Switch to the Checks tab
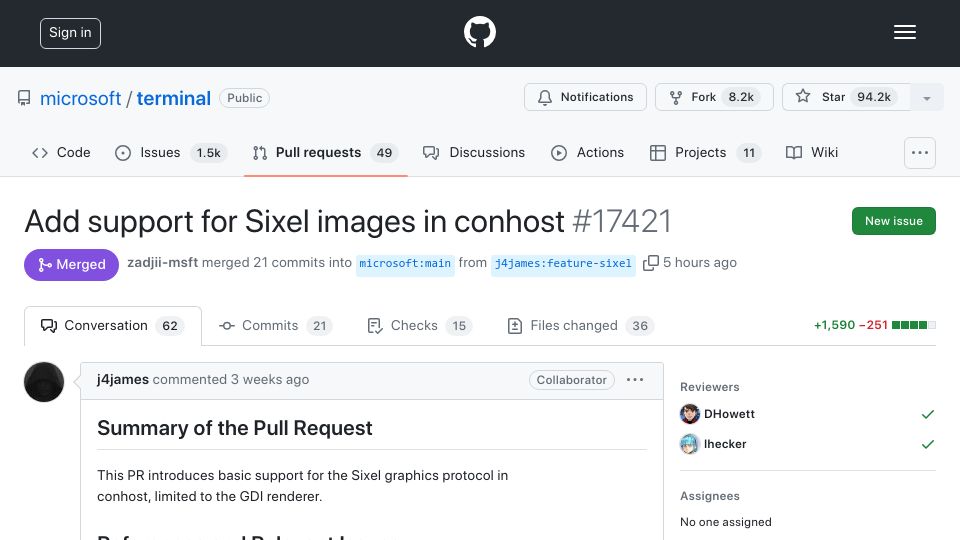The width and height of the screenshot is (960, 540). (419, 326)
